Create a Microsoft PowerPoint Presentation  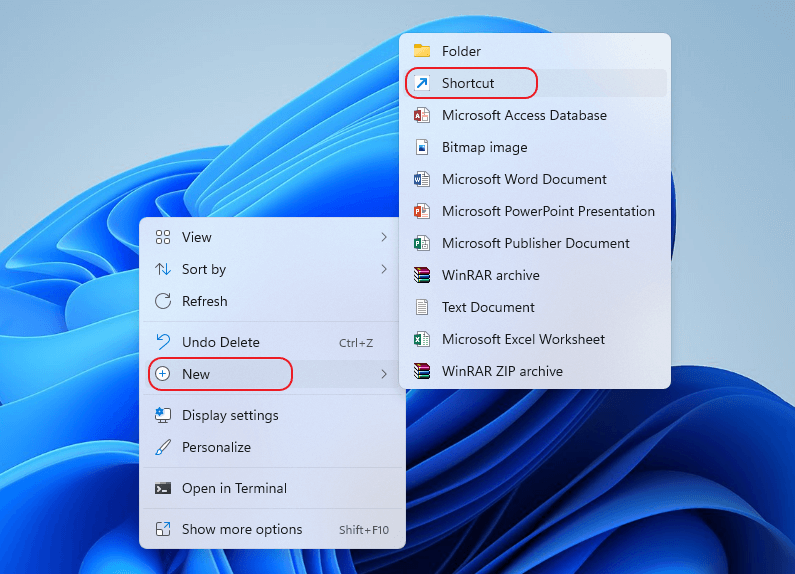535,211
